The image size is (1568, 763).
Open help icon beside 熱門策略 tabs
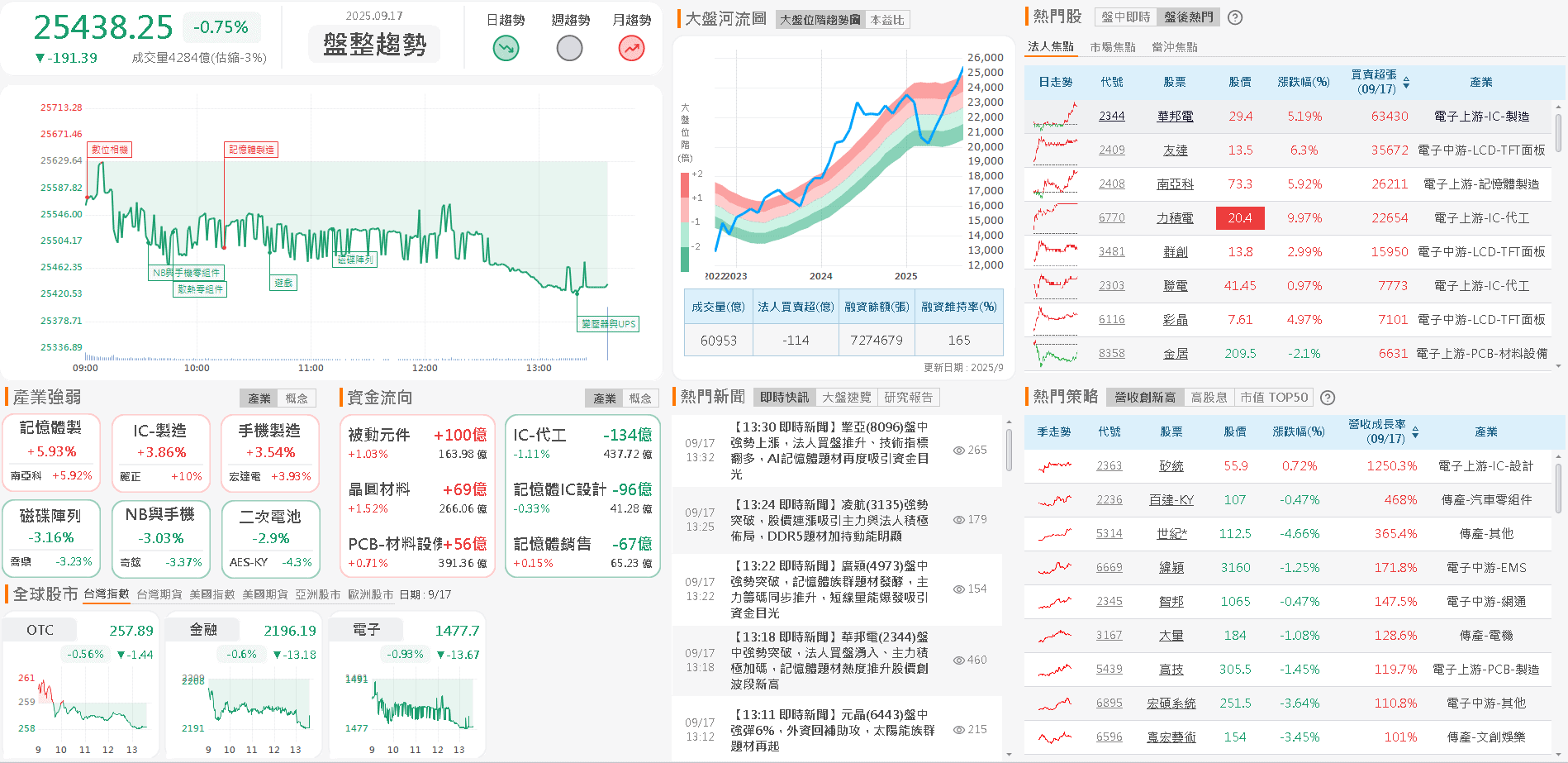[x=1328, y=398]
